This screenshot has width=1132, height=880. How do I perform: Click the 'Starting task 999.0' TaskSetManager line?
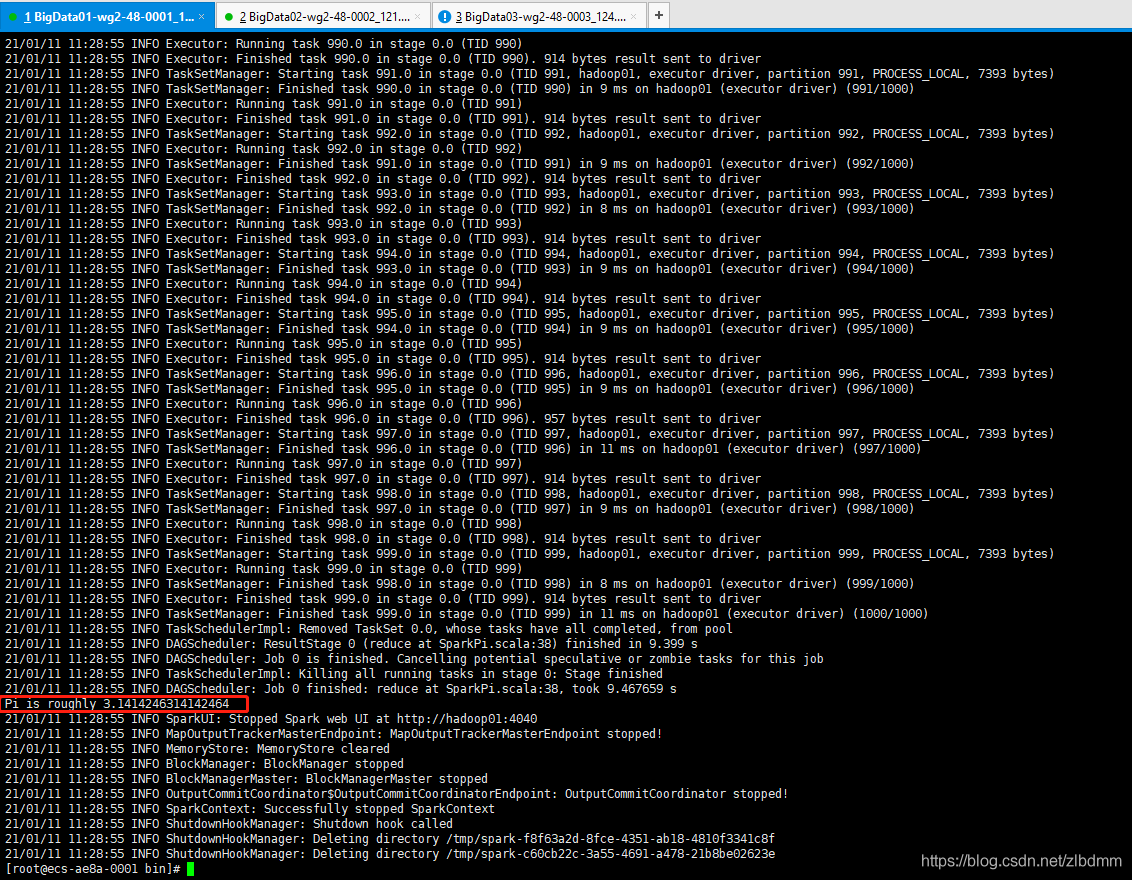(529, 554)
